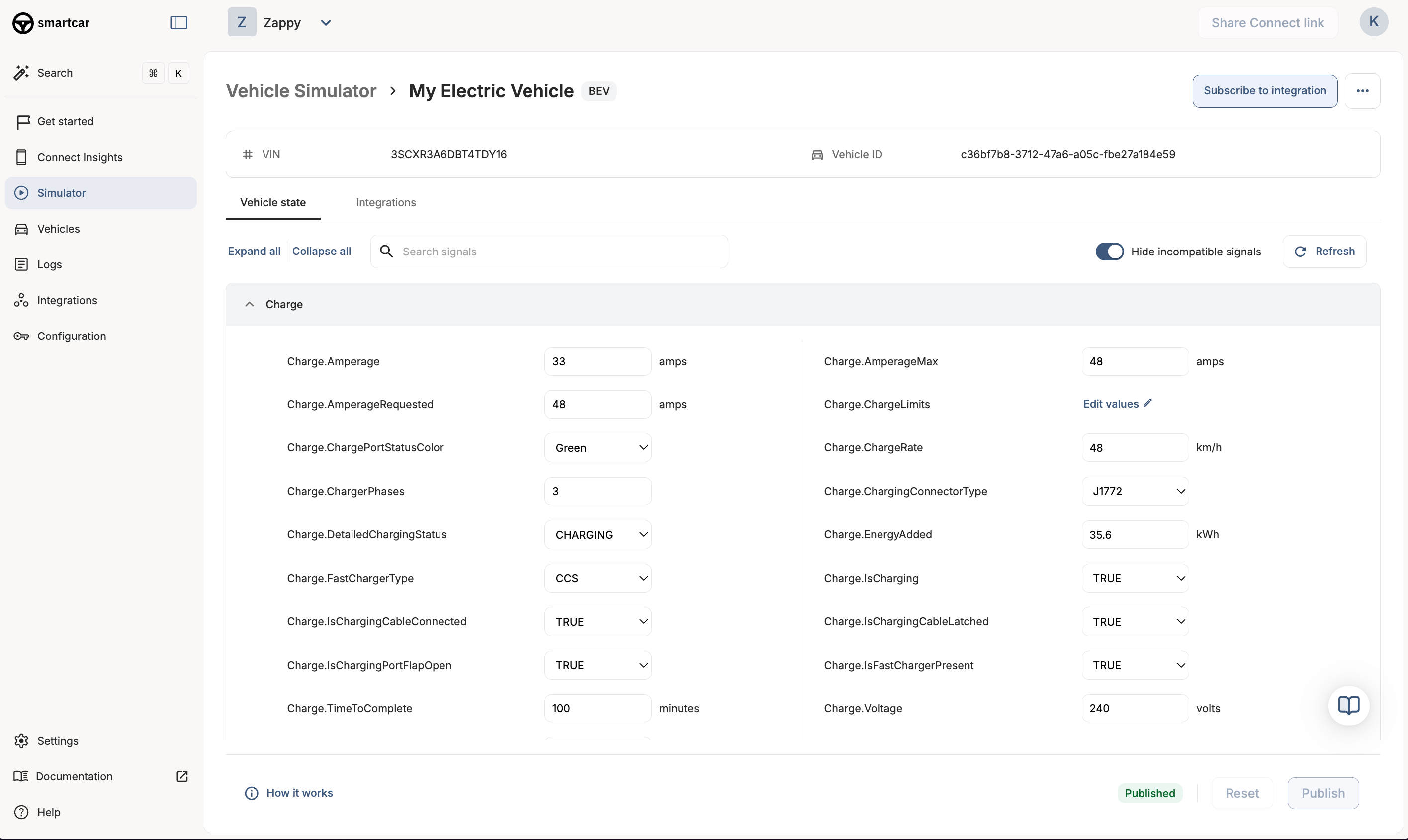
Task: Open the Charge.DetailedChargingStatus CHARGING dropdown
Action: click(597, 534)
